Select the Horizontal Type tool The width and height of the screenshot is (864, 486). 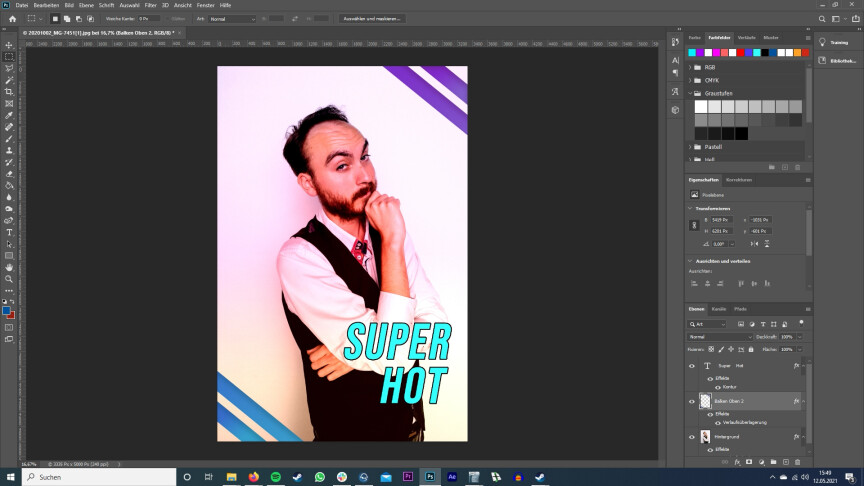(9, 232)
